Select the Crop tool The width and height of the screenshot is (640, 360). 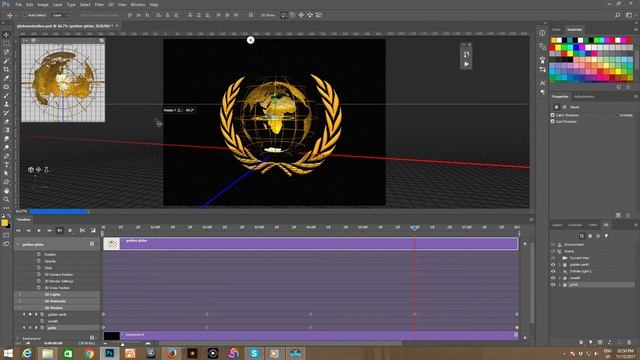(6, 69)
